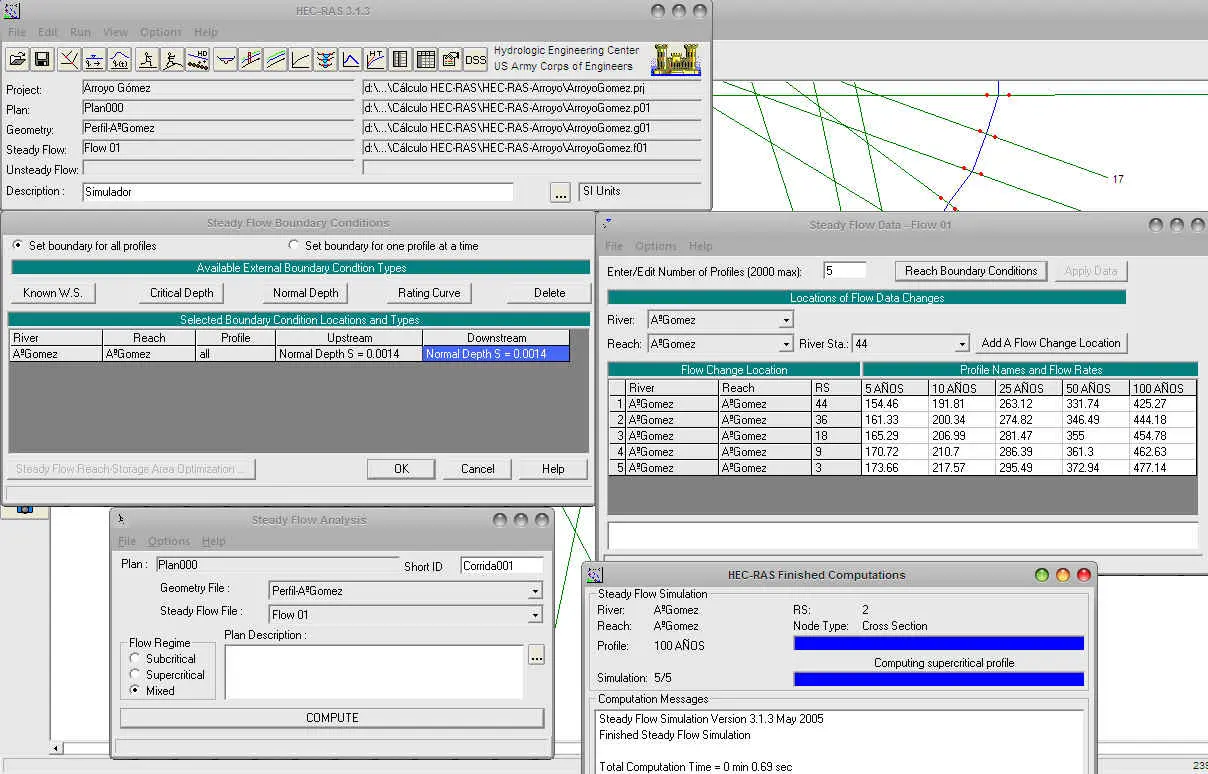Viewport: 1208px width, 774px height.
Task: Save project using the floppy disk icon
Action: tap(42, 59)
